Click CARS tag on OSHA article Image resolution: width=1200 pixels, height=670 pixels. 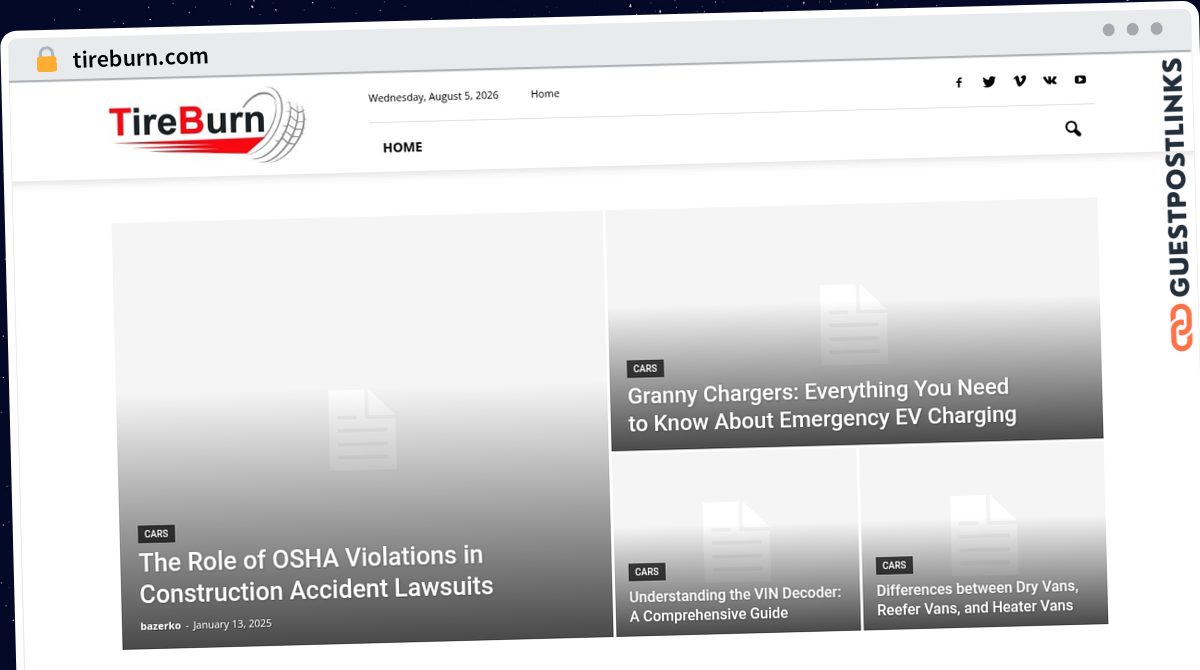[156, 534]
